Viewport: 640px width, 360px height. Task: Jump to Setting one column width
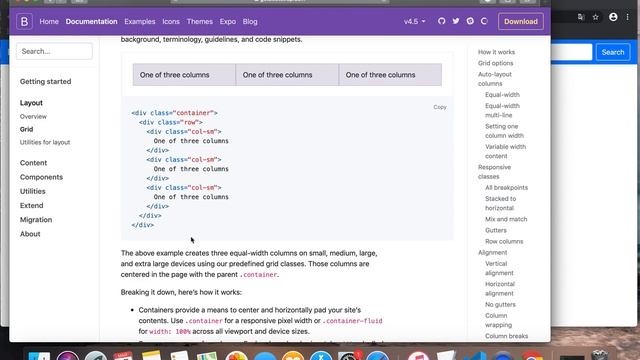(x=504, y=131)
